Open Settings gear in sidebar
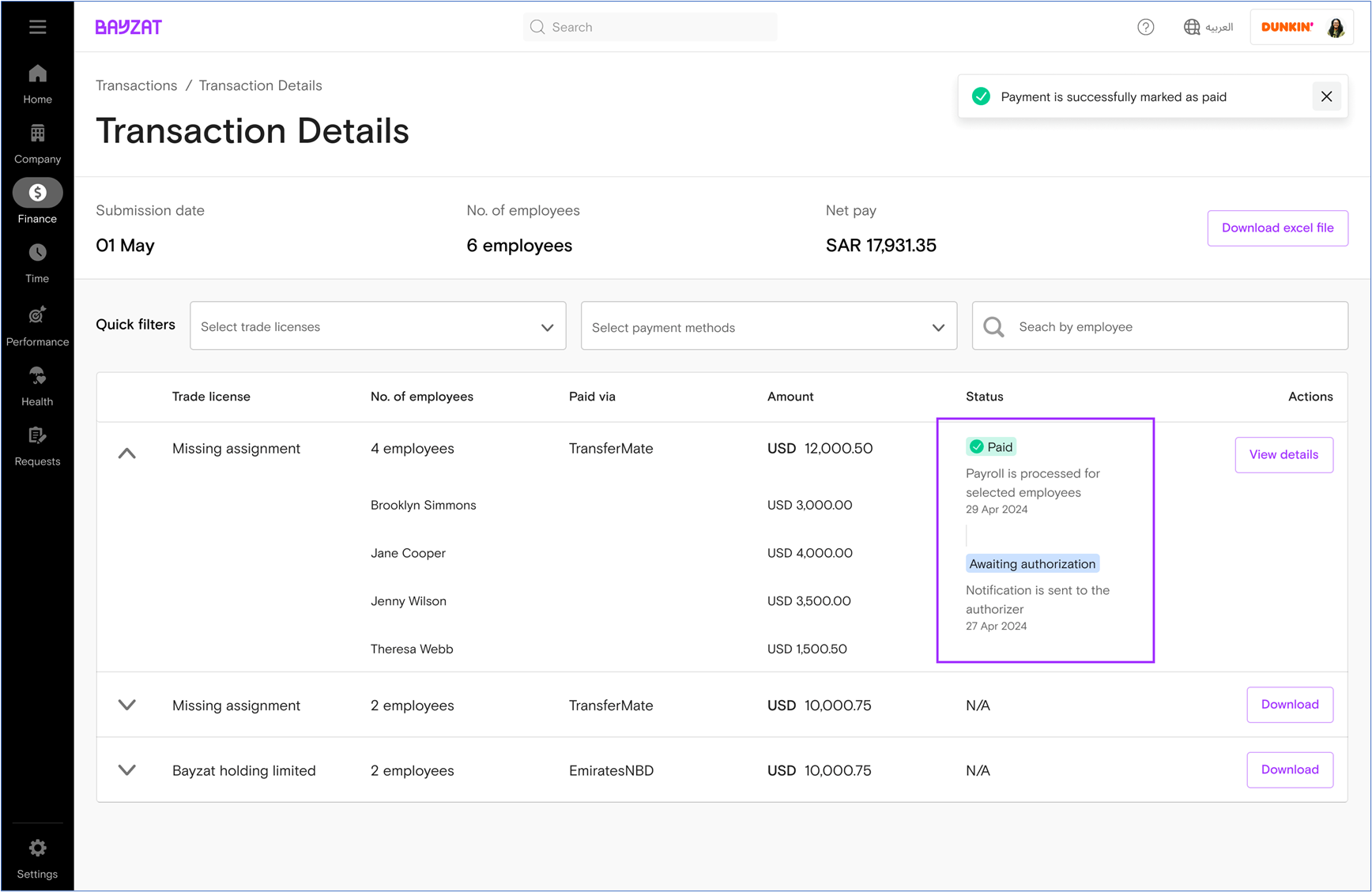This screenshot has width=1372, height=892. tap(37, 849)
